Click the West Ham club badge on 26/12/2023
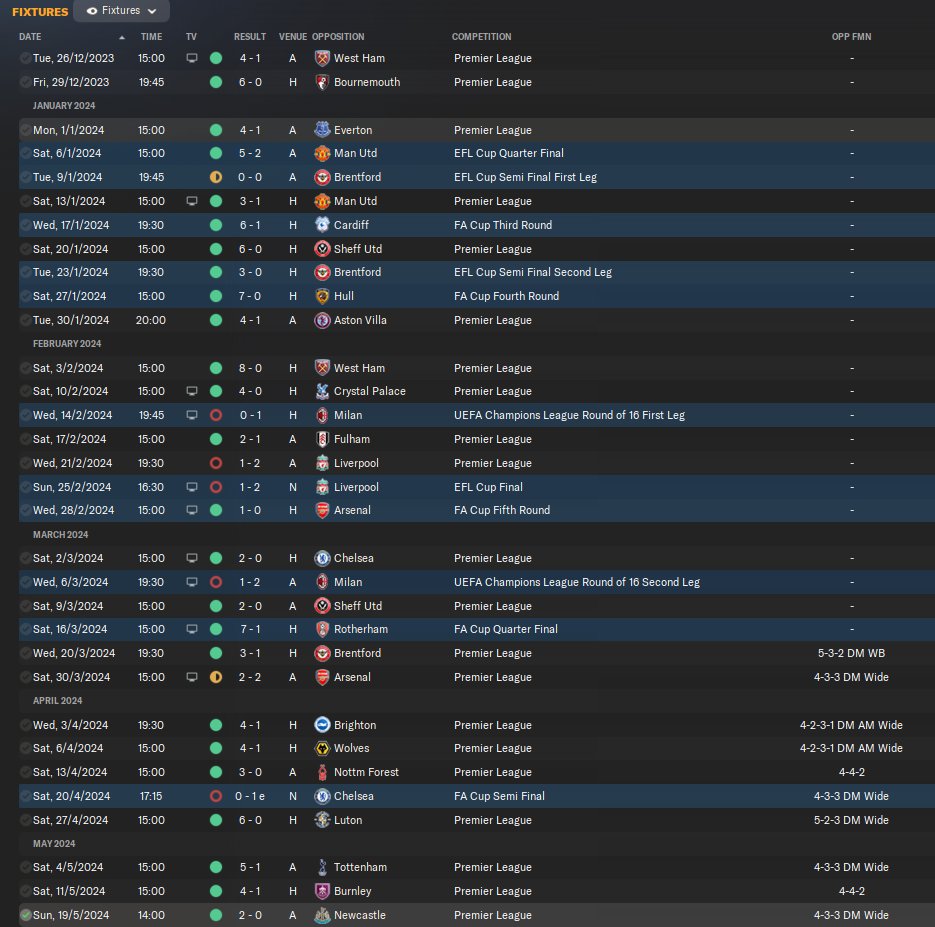Screen dimensions: 935x927 322,58
